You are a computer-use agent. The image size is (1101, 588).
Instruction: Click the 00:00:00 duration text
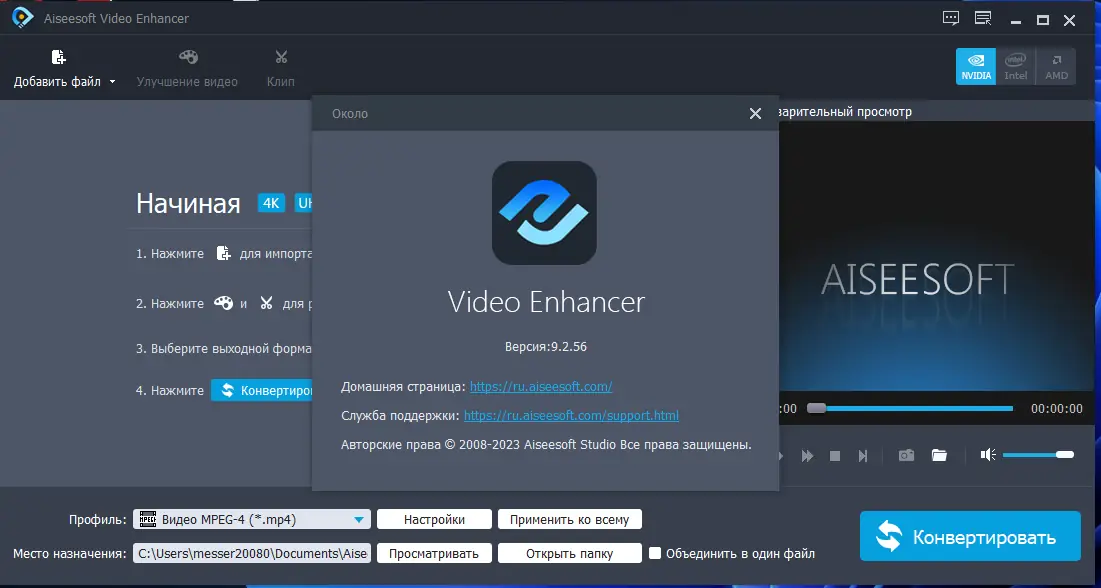tap(1056, 409)
